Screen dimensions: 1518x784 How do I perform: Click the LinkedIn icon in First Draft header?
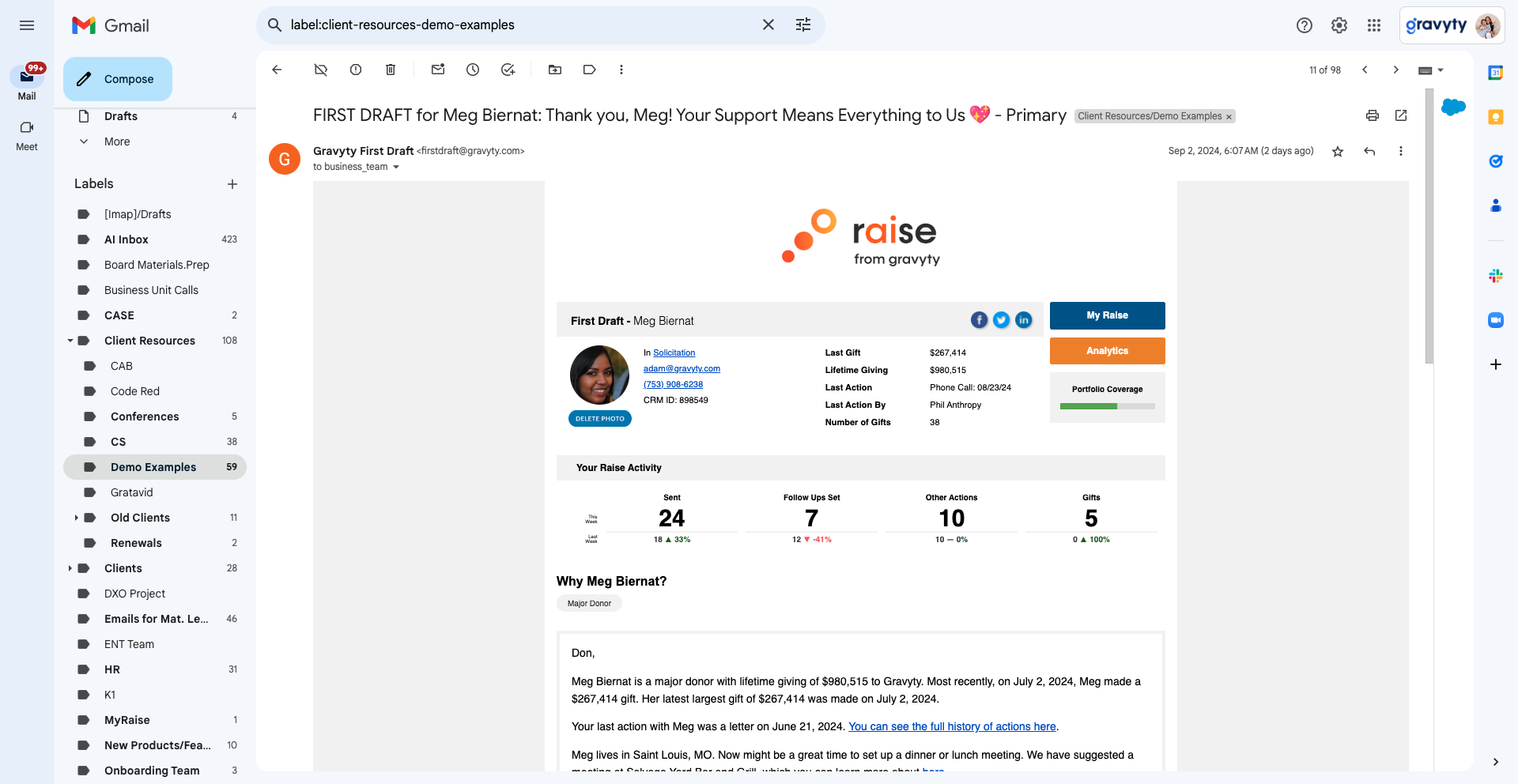tap(1024, 320)
